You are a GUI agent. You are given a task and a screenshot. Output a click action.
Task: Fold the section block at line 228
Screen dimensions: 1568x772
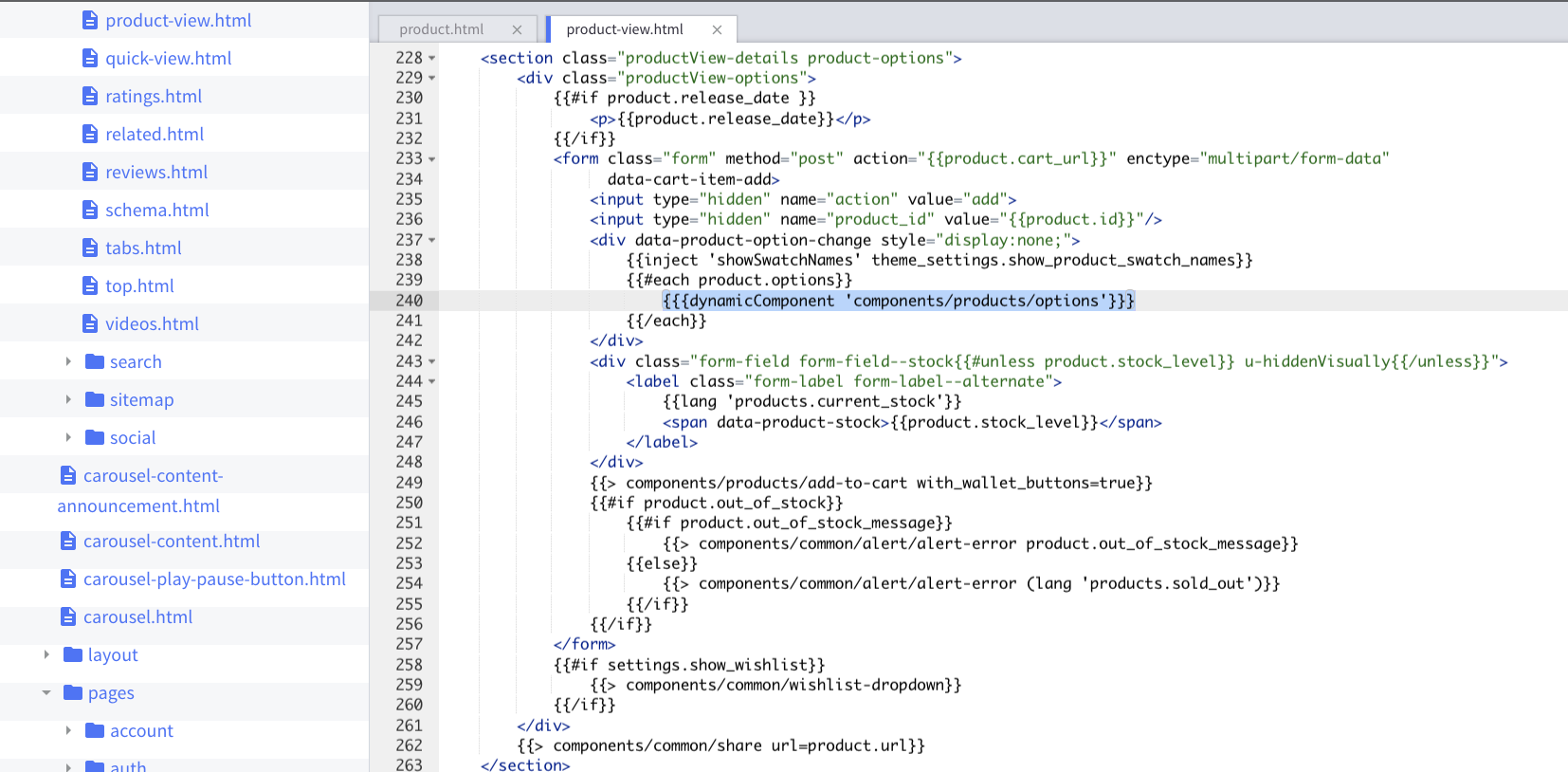tap(432, 58)
